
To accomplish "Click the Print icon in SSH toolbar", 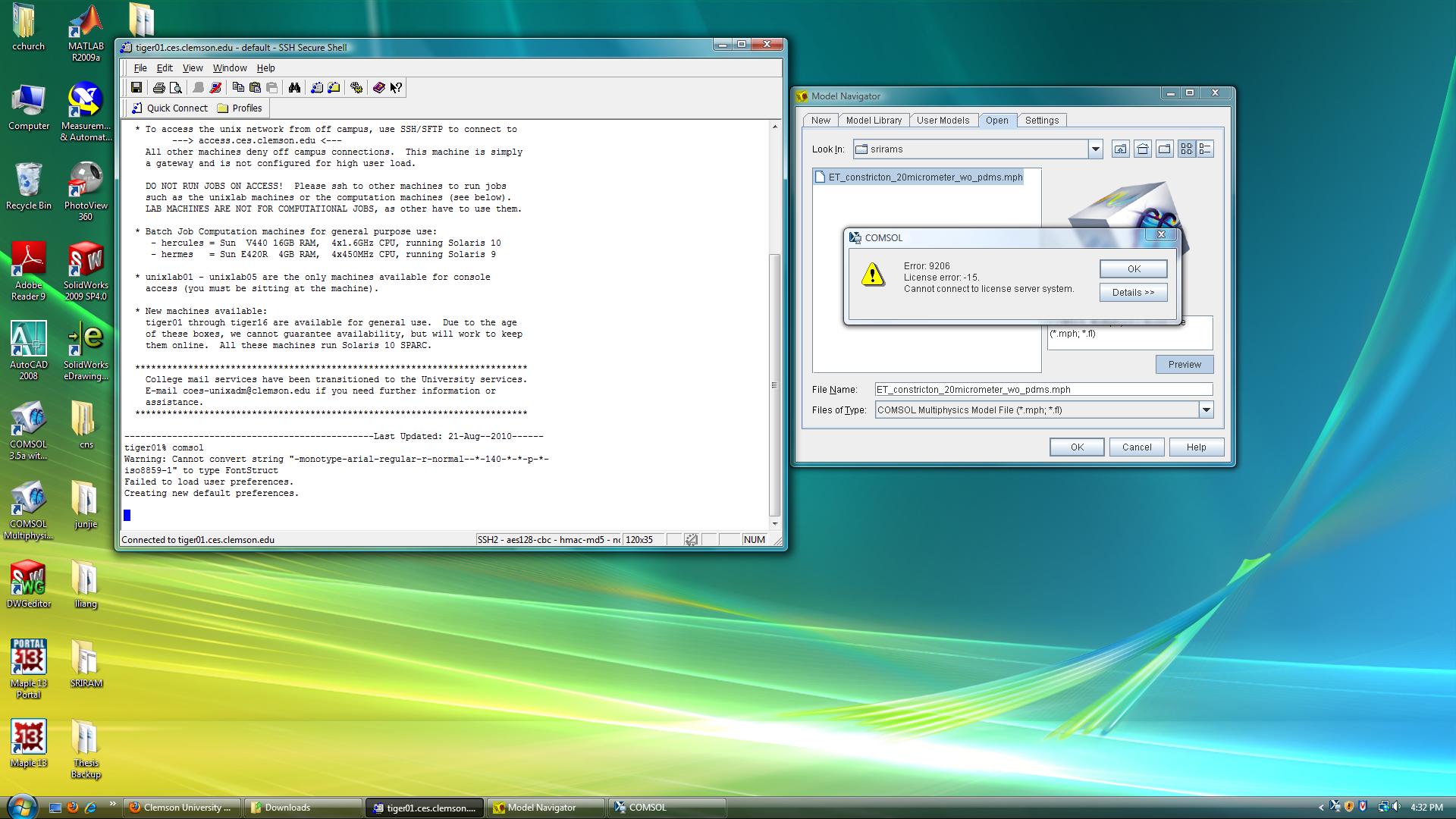I will 158,88.
